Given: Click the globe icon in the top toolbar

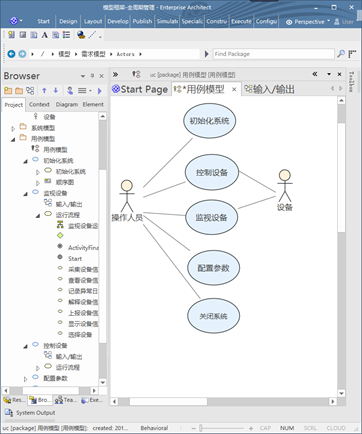Looking at the screenshot, I should coord(81,35).
